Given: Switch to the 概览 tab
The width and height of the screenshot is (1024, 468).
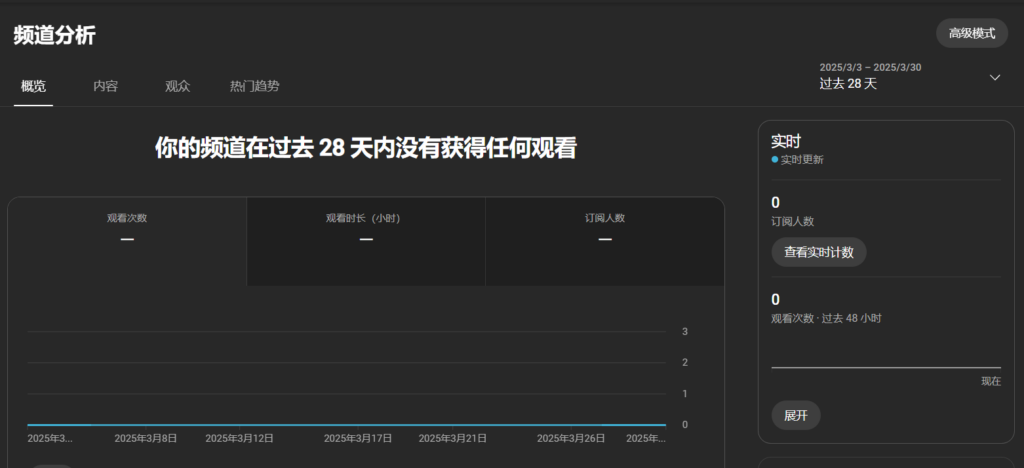Looking at the screenshot, I should [x=34, y=86].
